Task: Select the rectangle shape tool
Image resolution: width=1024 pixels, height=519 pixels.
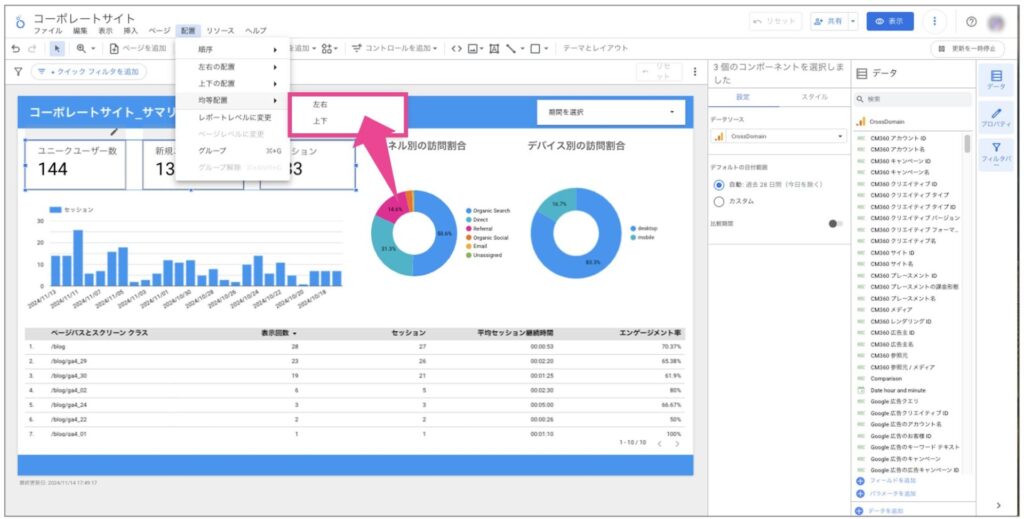Action: tap(535, 48)
